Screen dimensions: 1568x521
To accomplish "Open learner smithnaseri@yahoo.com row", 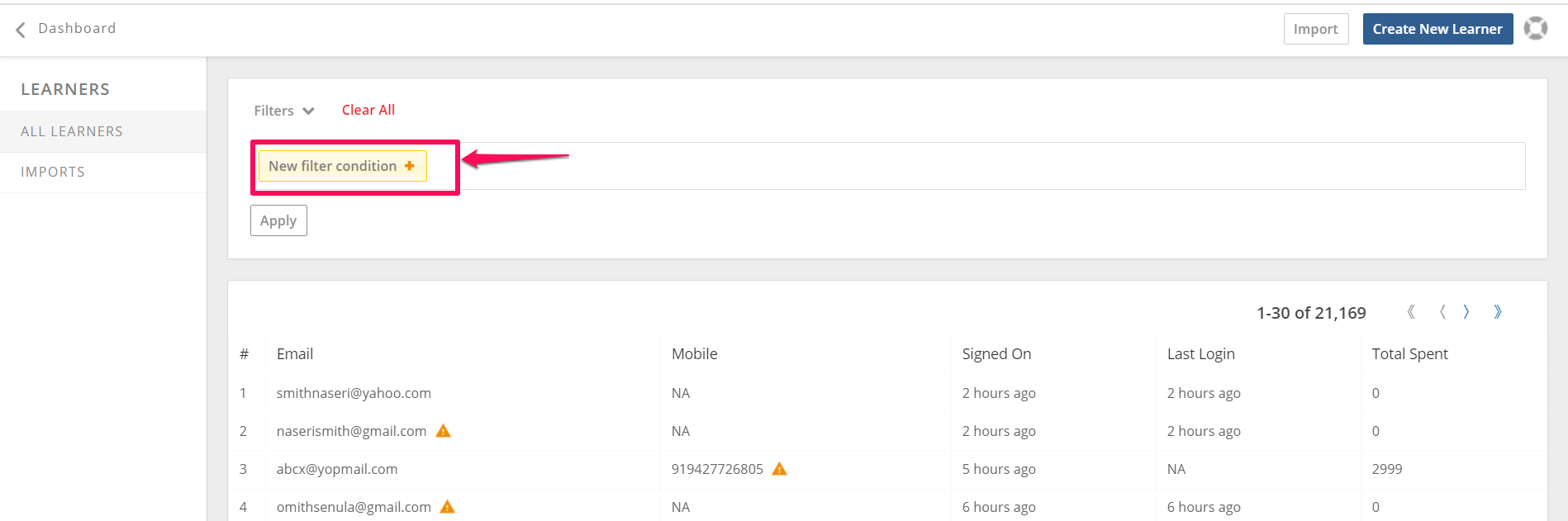I will 886,393.
